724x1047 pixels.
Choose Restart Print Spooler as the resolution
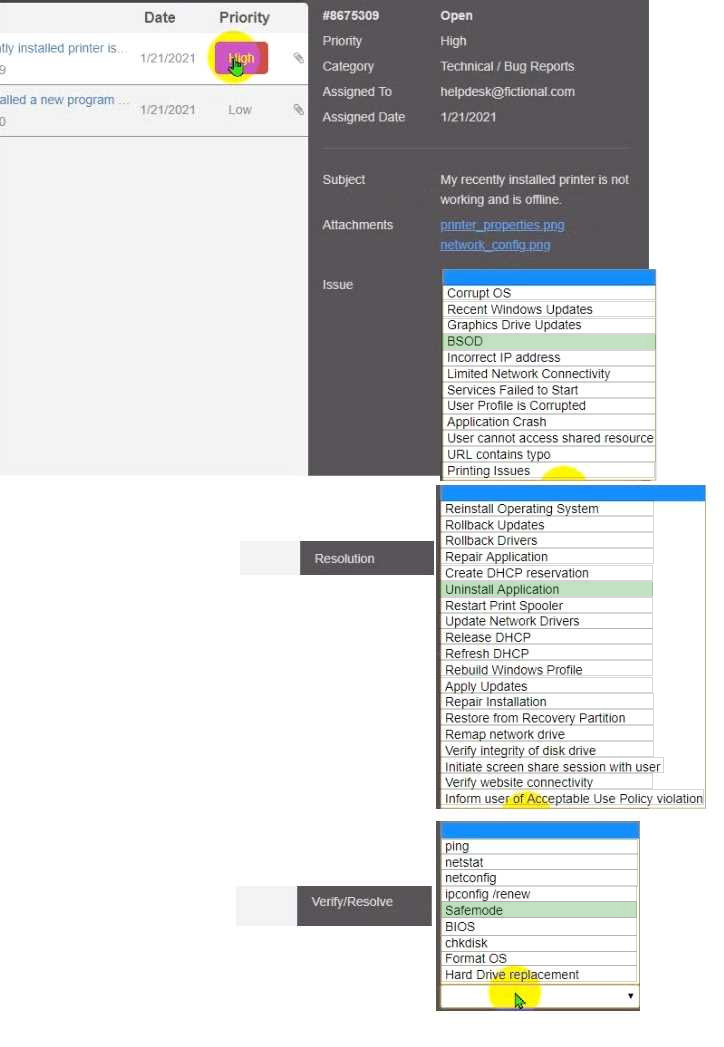pos(503,605)
